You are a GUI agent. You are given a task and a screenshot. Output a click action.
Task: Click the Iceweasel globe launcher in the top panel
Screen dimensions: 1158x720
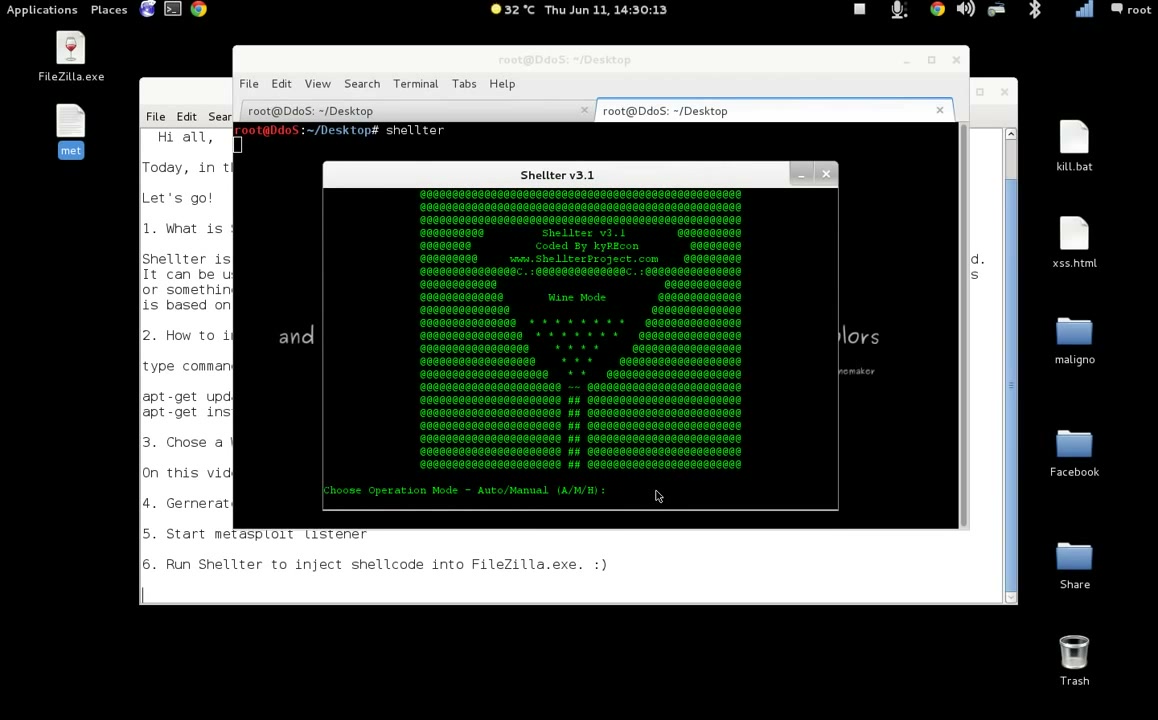coord(148,10)
